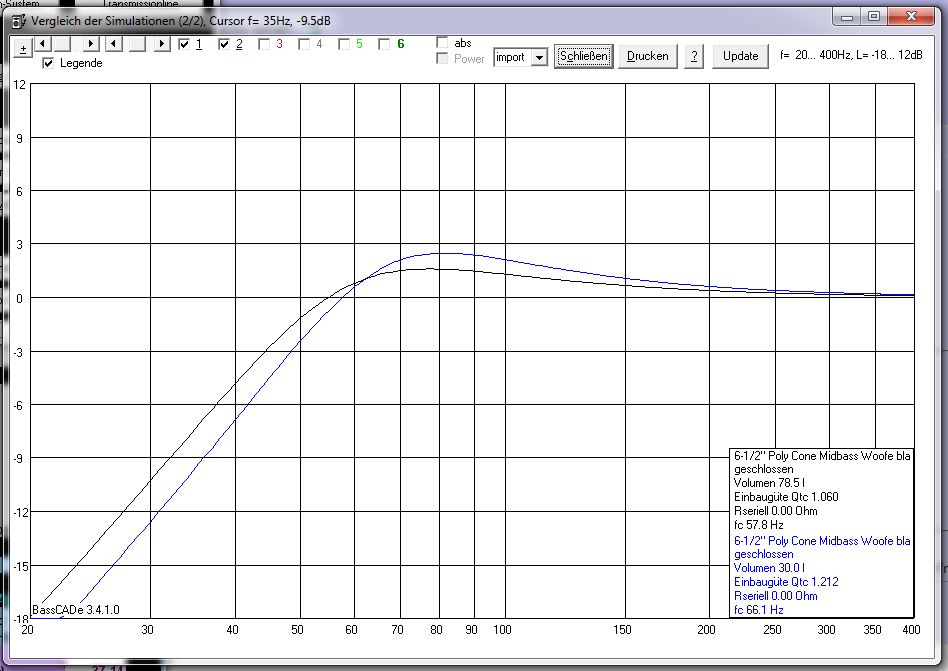Click the blue 'fc 66.1 Hz' legend line
Viewport: 948px width, 671px height.
pyautogui.click(x=759, y=610)
